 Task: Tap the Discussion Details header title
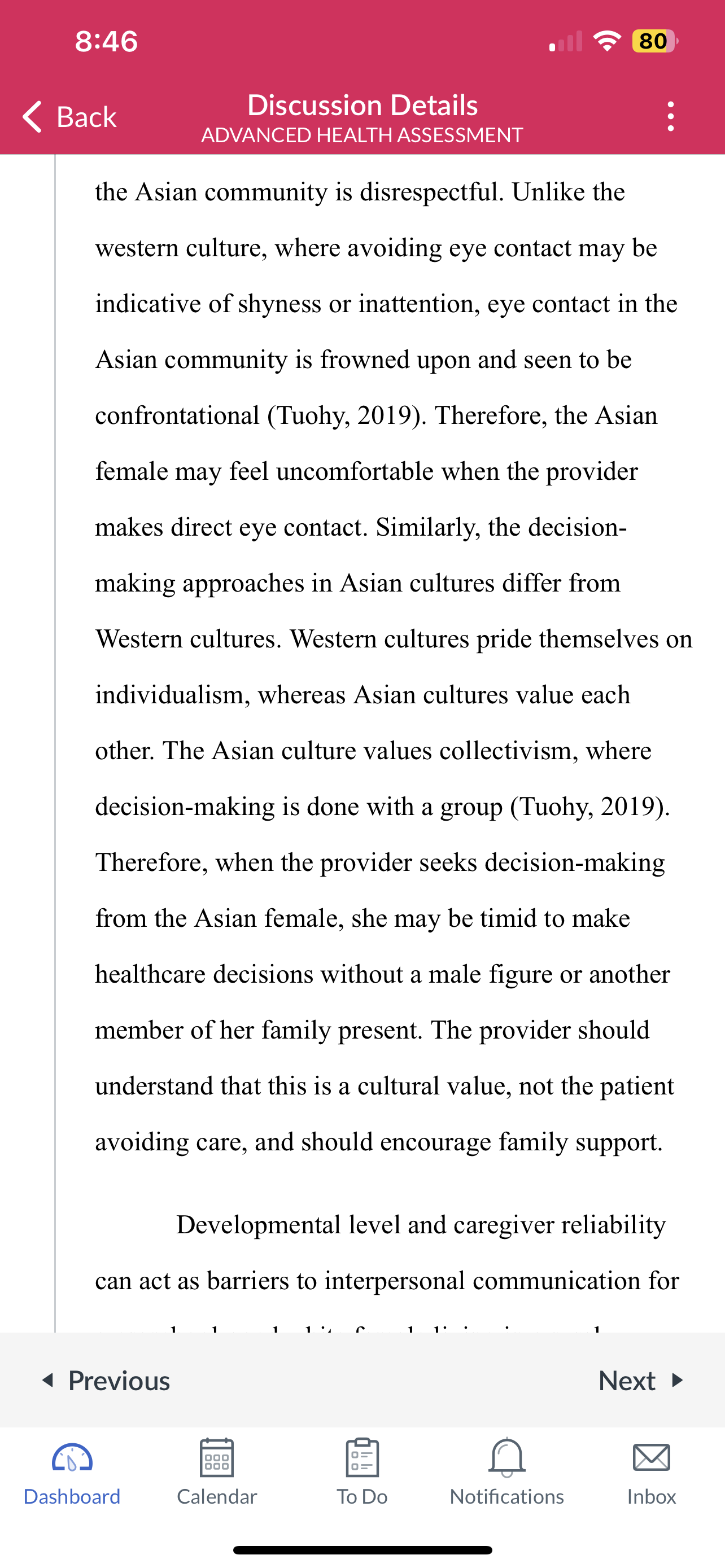362,104
